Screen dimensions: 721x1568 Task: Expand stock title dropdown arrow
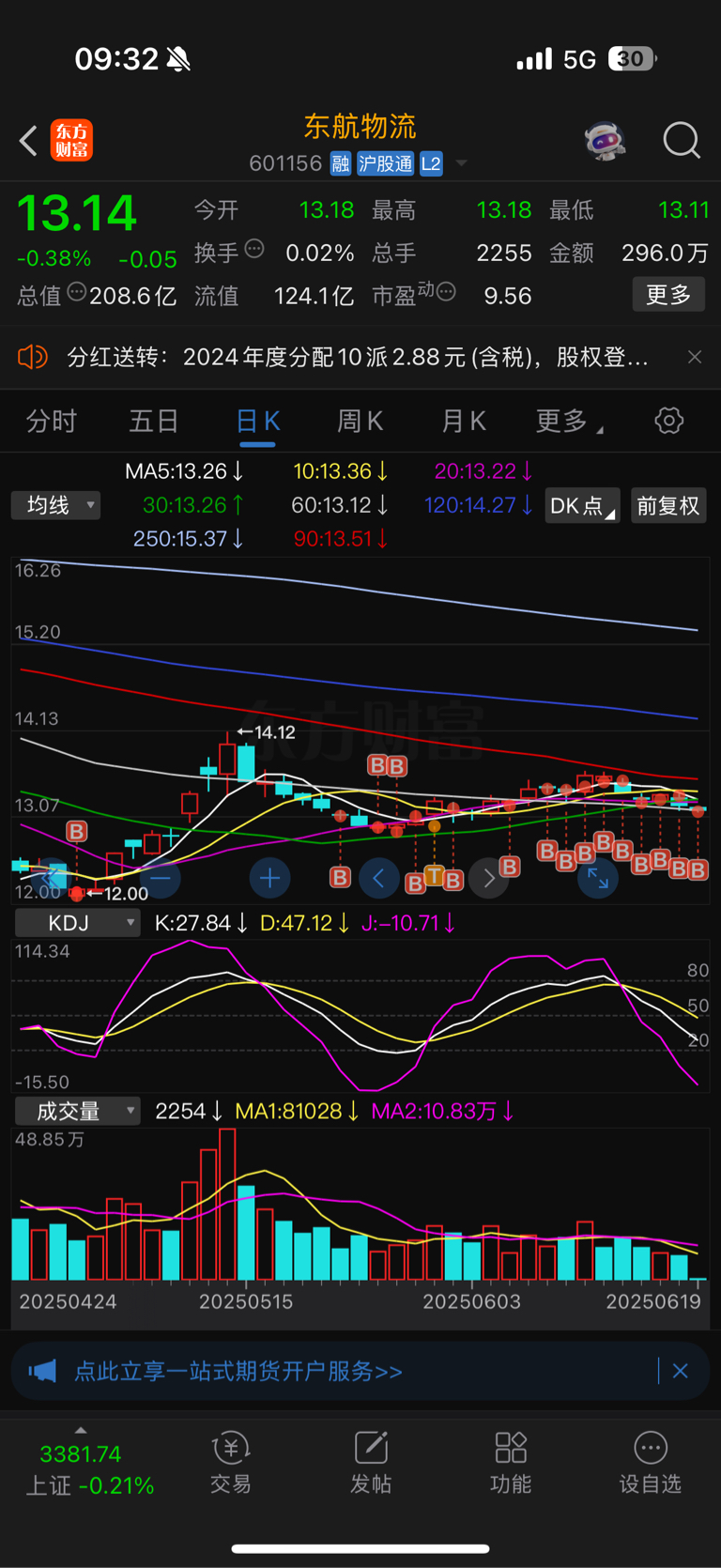(x=461, y=163)
